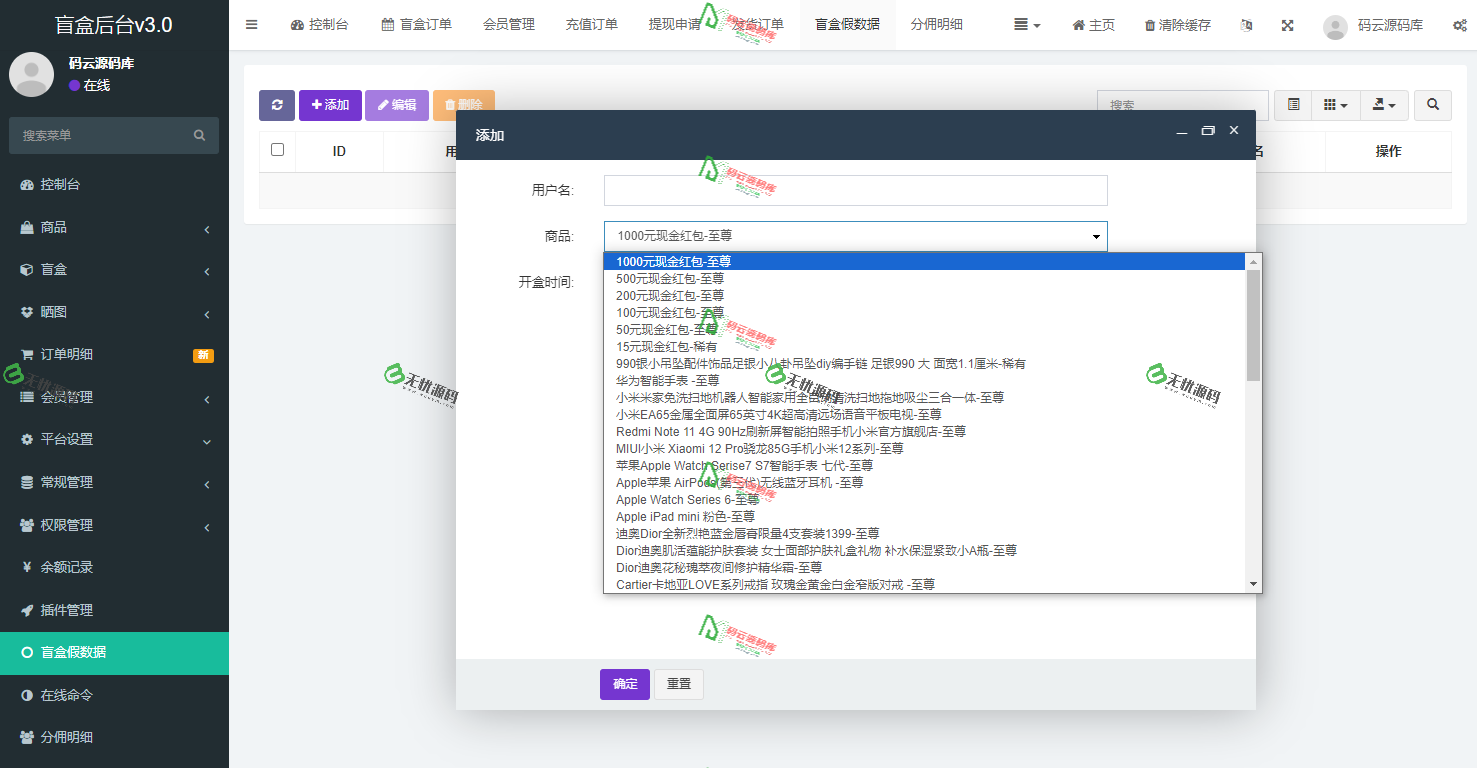
Task: Click the refresh icon in the toolbar
Action: click(x=277, y=104)
